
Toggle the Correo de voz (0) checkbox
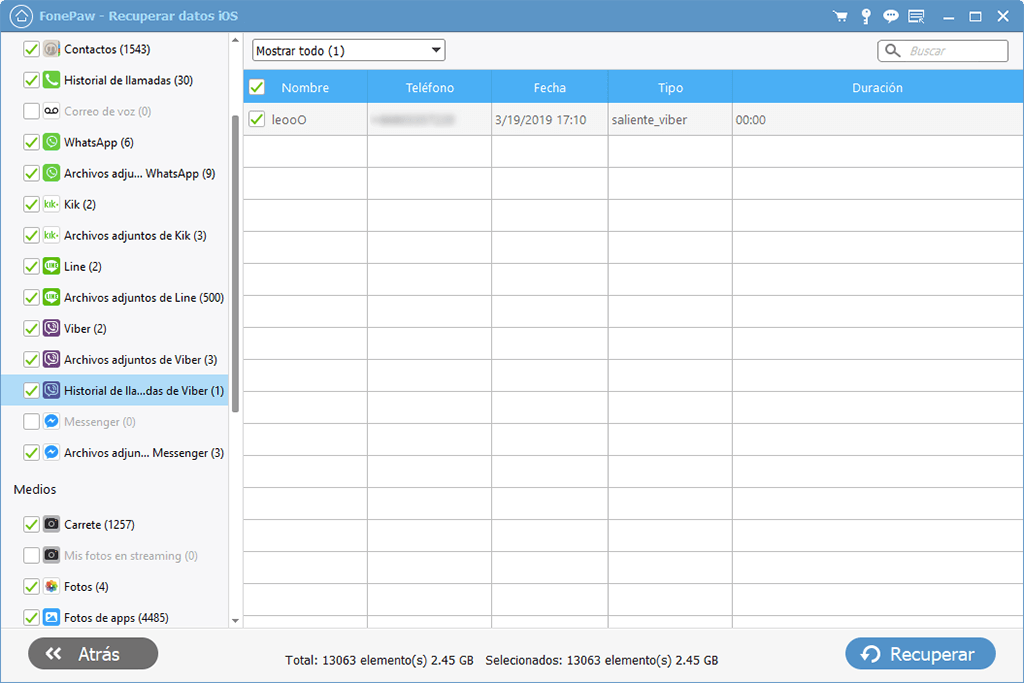(31, 111)
